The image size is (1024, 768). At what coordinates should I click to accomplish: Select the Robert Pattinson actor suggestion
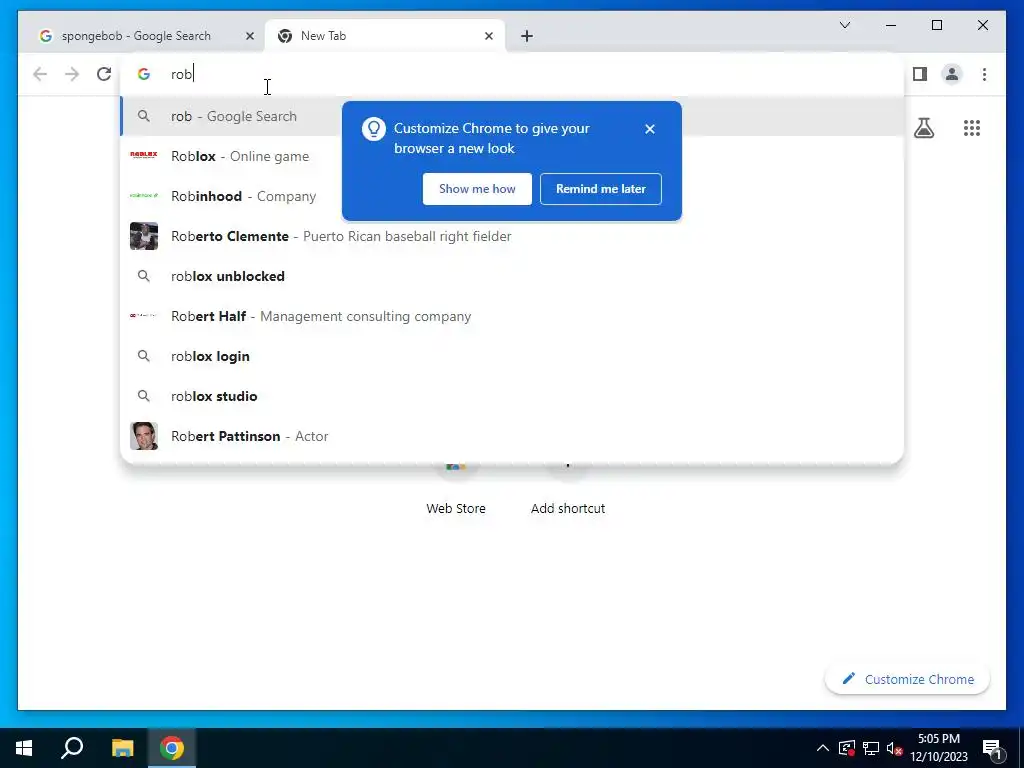point(513,436)
